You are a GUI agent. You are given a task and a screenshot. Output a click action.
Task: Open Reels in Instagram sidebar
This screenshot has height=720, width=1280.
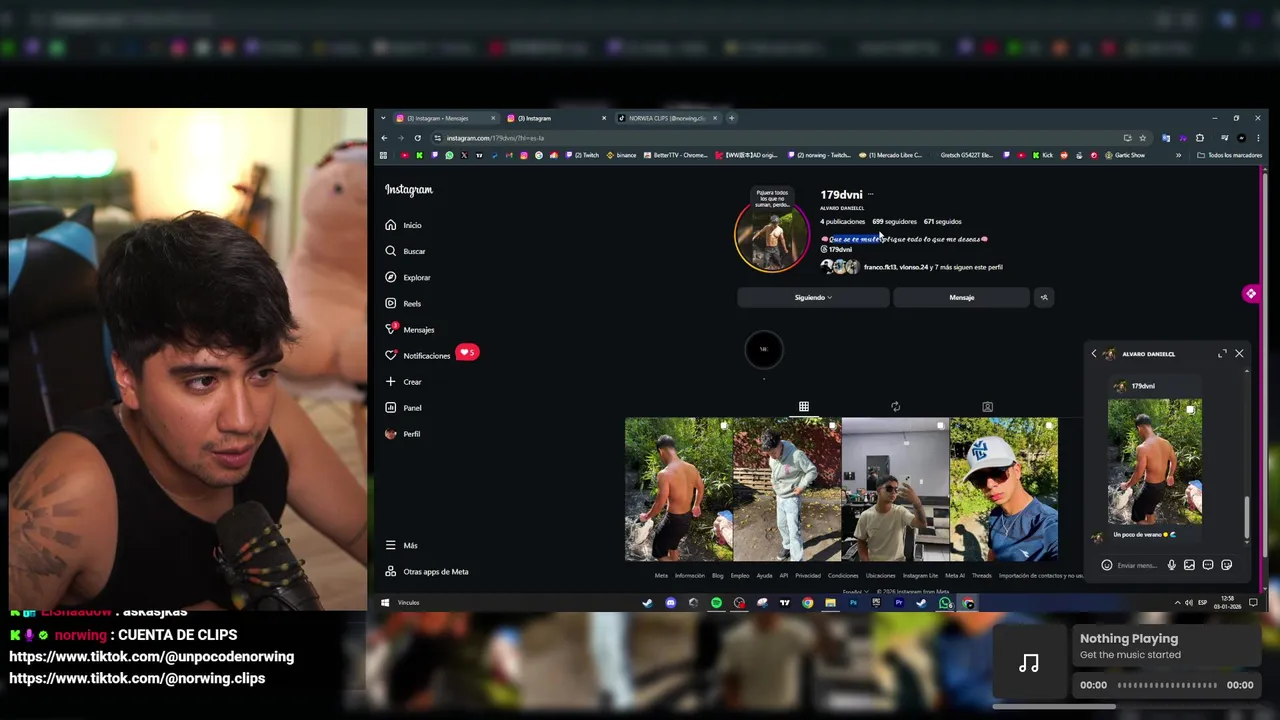click(x=404, y=303)
